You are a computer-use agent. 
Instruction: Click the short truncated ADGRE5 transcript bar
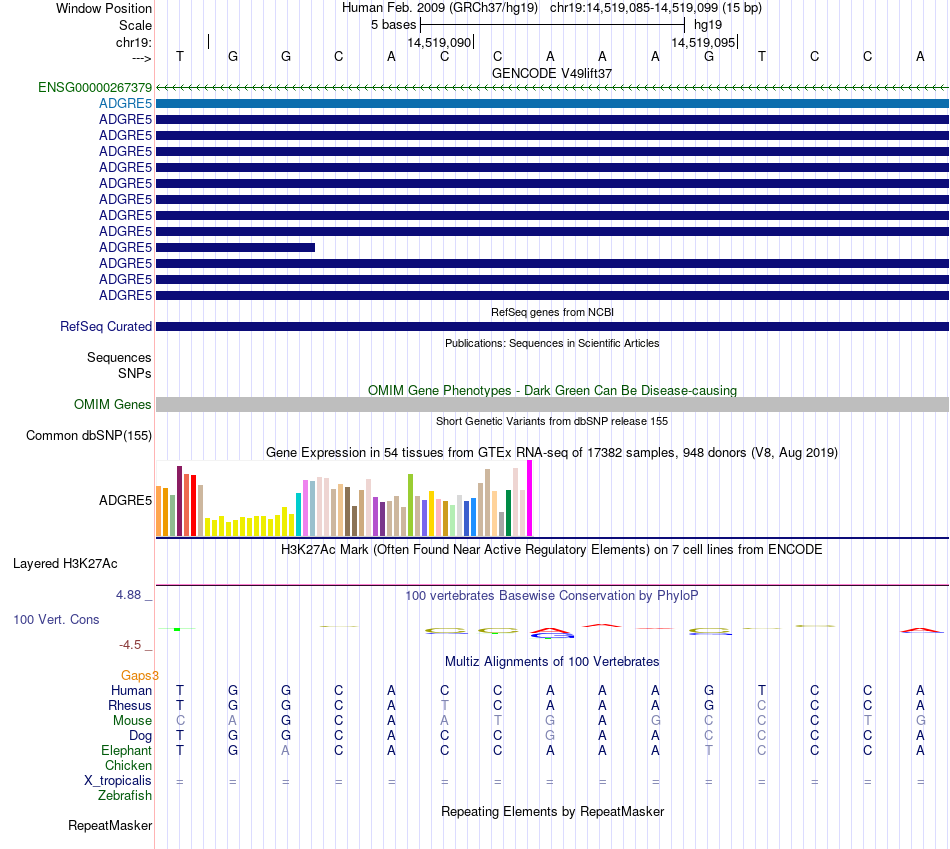pos(236,247)
